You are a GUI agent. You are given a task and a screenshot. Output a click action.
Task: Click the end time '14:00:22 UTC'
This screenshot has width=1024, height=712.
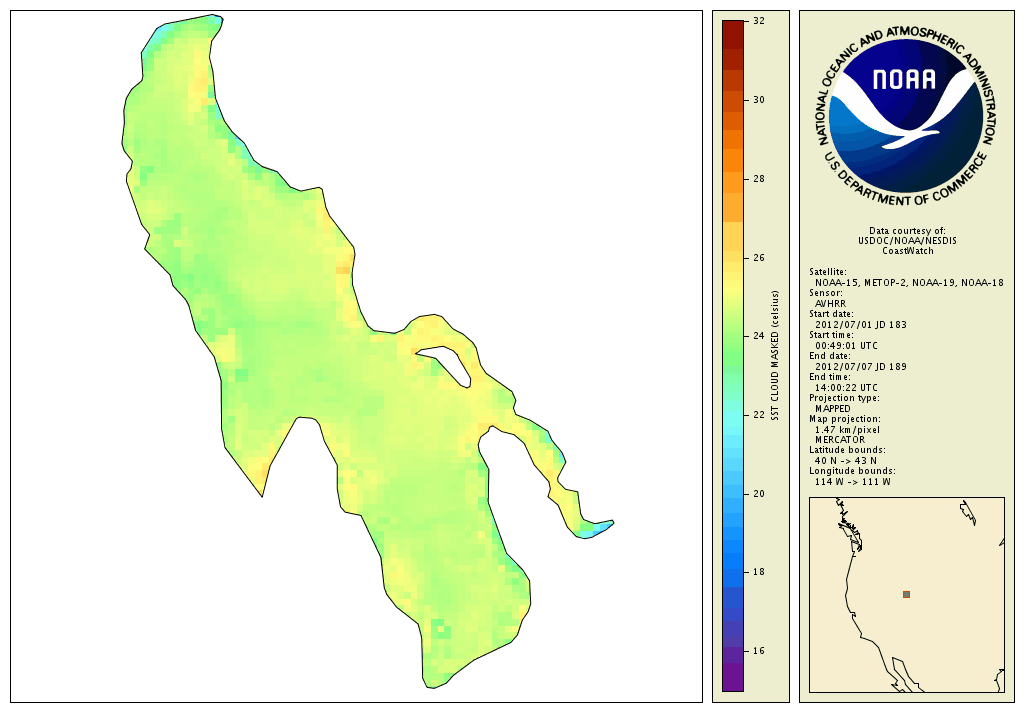click(846, 387)
